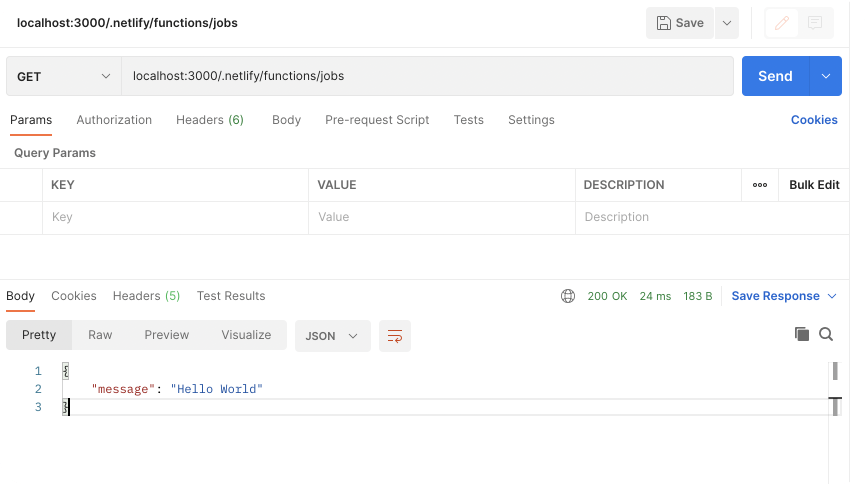865x484 pixels.
Task: Click line number 1 in response
Action: pyautogui.click(x=38, y=371)
